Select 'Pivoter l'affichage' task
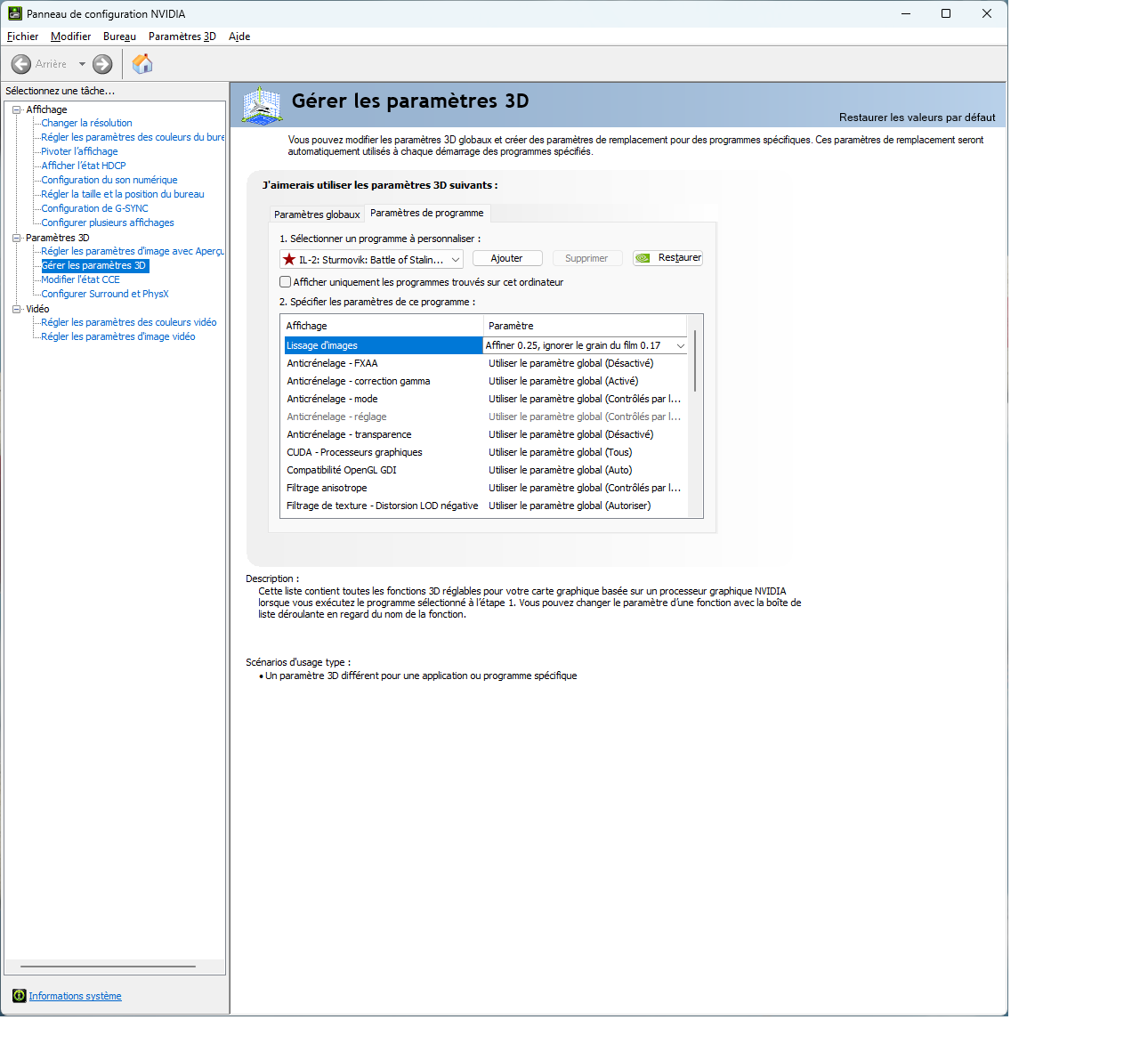The image size is (1148, 1060). [x=79, y=151]
